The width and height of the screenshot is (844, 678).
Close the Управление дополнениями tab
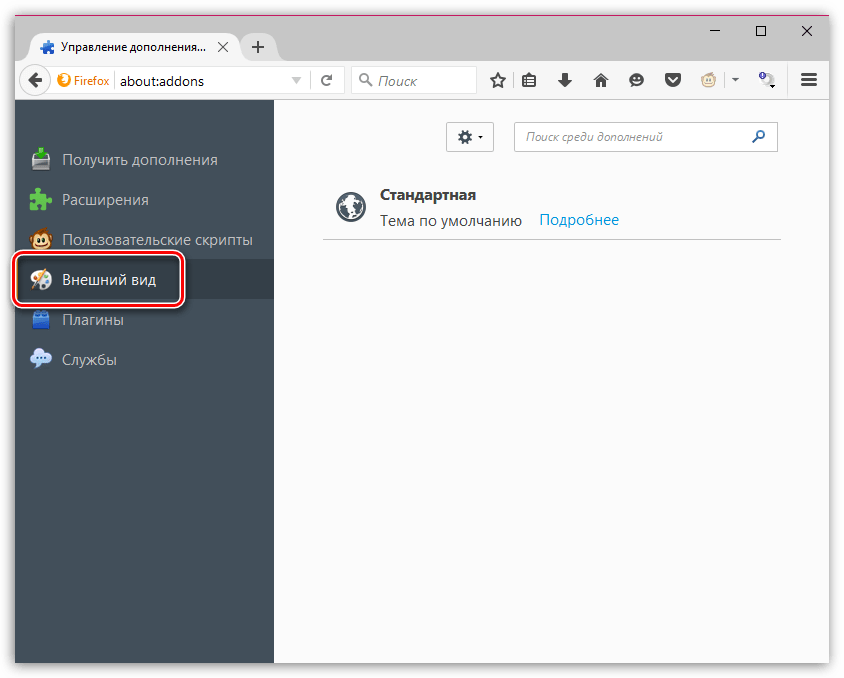click(x=223, y=47)
